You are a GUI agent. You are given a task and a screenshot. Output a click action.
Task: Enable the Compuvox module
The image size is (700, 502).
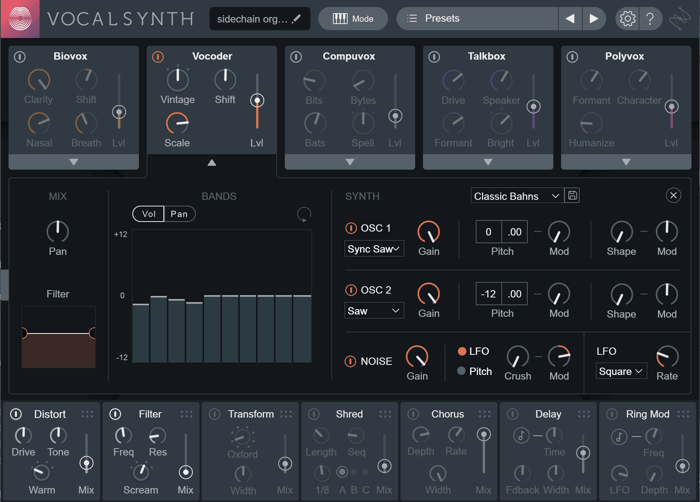tap(296, 57)
